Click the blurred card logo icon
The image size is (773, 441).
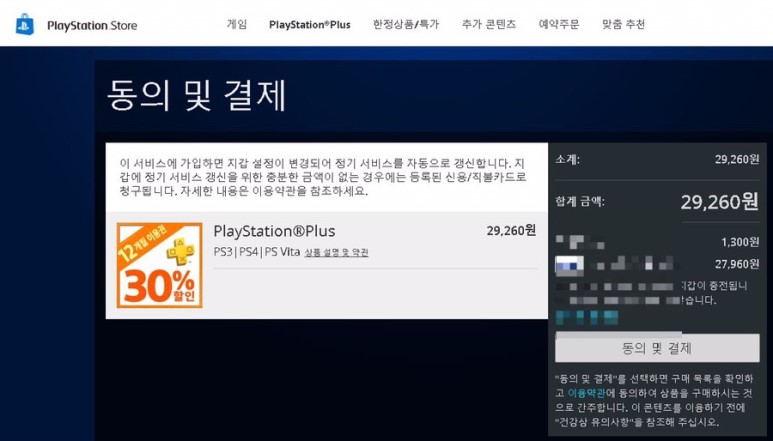click(x=569, y=265)
